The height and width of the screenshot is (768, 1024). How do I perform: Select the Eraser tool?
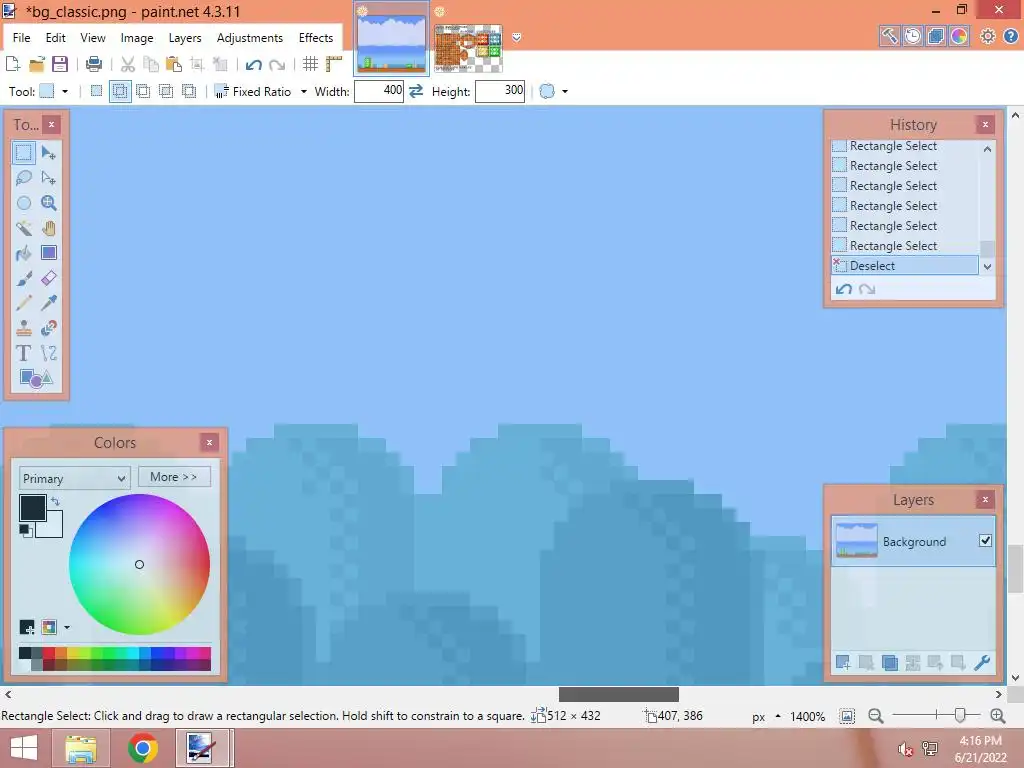coord(48,278)
